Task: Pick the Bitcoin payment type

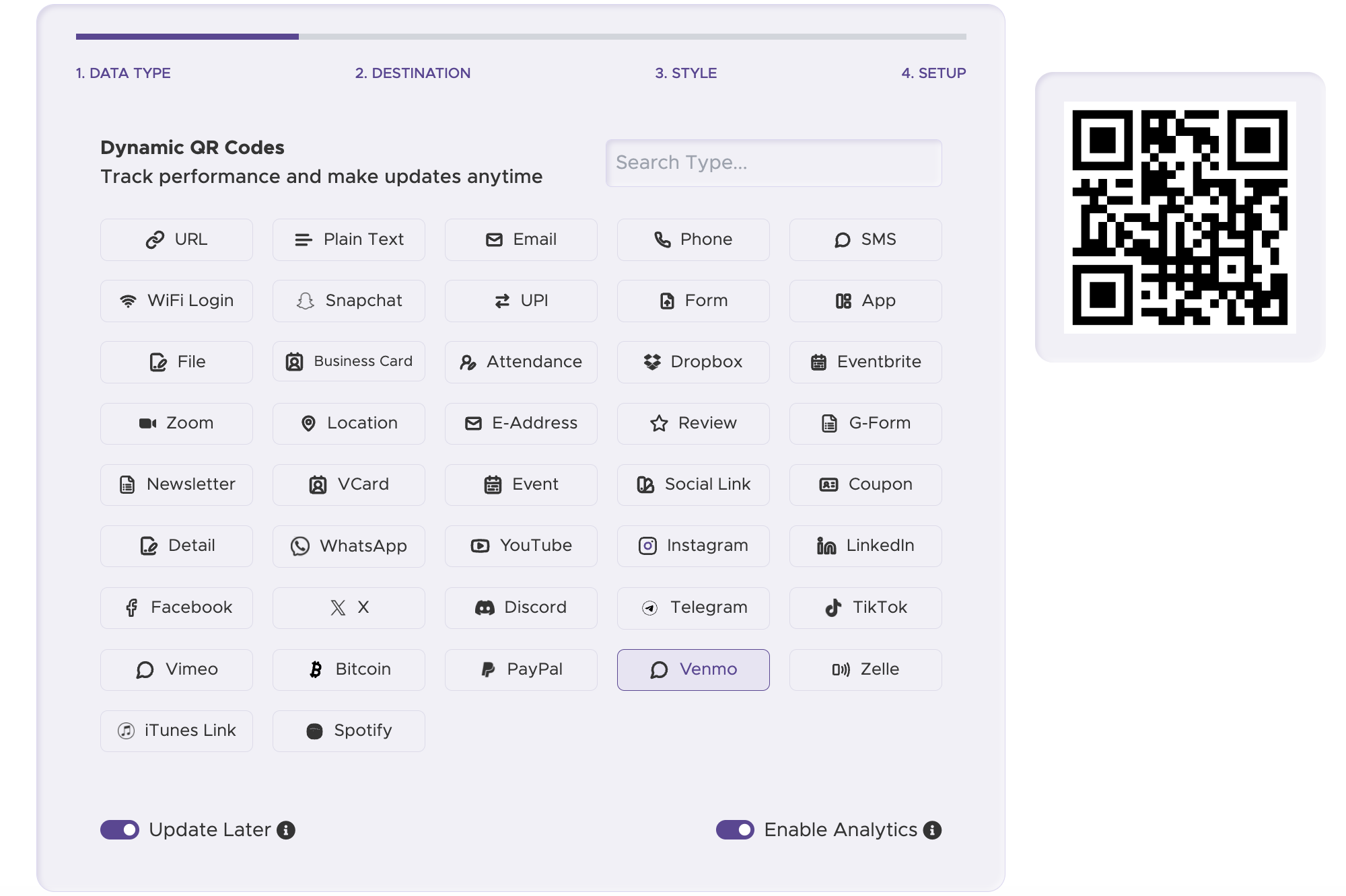Action: [x=349, y=669]
